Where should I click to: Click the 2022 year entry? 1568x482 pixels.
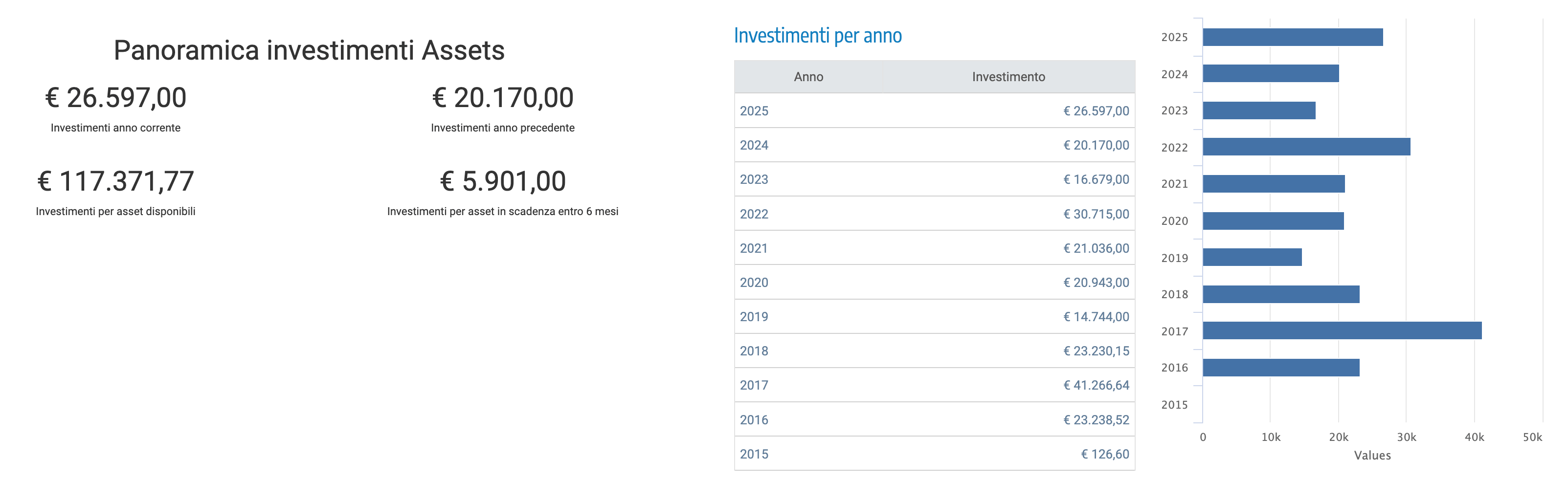click(754, 214)
